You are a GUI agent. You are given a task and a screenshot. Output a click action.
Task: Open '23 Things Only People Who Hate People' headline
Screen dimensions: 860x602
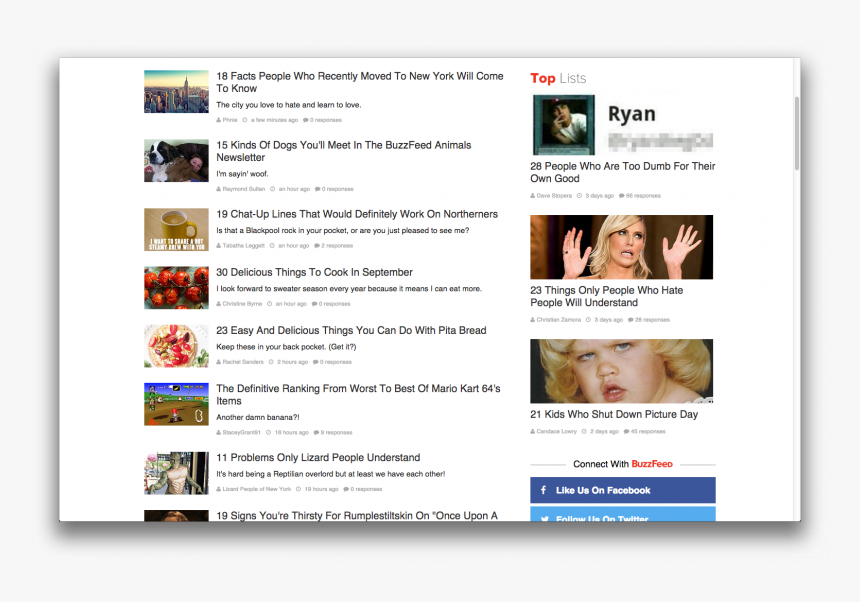point(607,296)
